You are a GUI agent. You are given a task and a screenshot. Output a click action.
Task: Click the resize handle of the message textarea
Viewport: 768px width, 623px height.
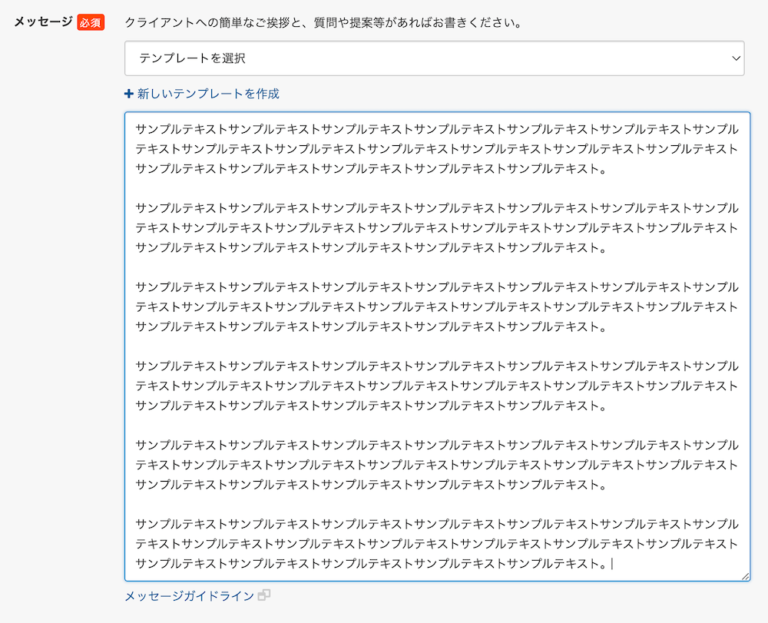(x=744, y=575)
